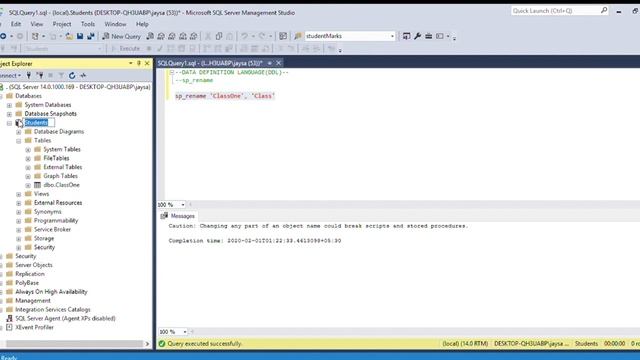Open the editor zoom 100 % dropdown
Image resolution: width=640 pixels, height=360 pixels.
(182, 204)
